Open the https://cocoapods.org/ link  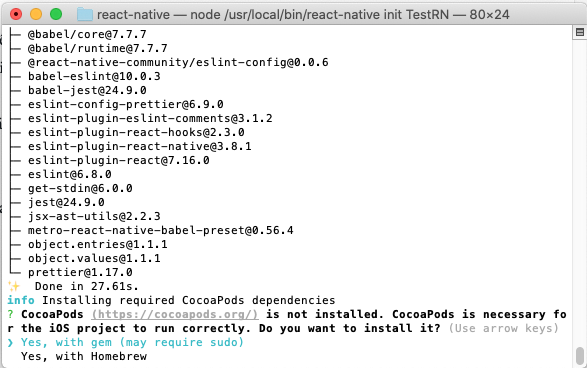coord(175,314)
